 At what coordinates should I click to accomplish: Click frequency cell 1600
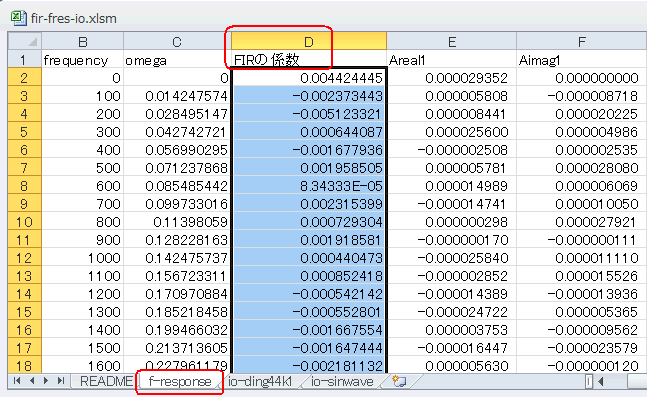[x=83, y=366]
